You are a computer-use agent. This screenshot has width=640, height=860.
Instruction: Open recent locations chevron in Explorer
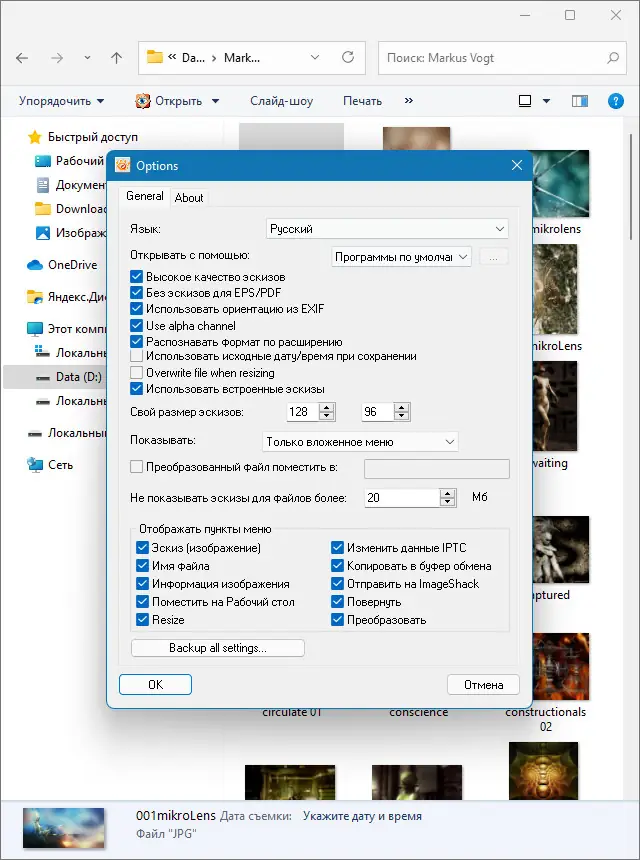pyautogui.click(x=87, y=58)
